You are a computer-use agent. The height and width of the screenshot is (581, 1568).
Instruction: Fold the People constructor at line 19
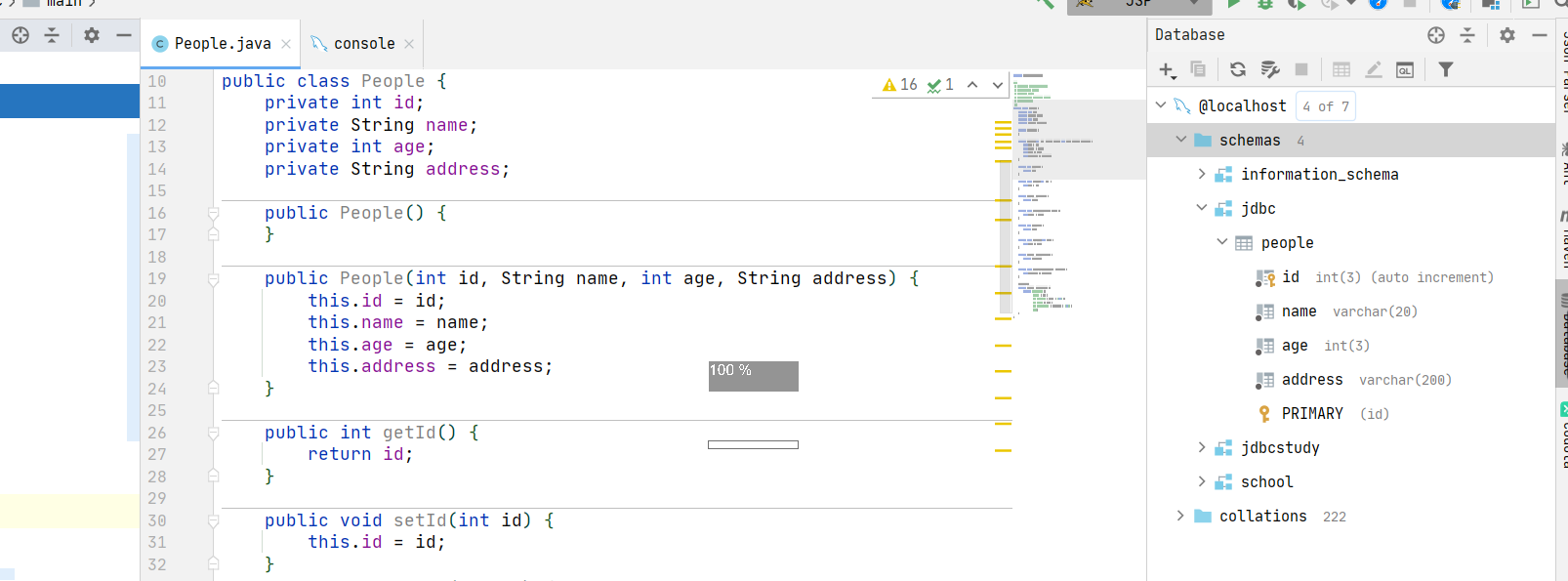[213, 279]
